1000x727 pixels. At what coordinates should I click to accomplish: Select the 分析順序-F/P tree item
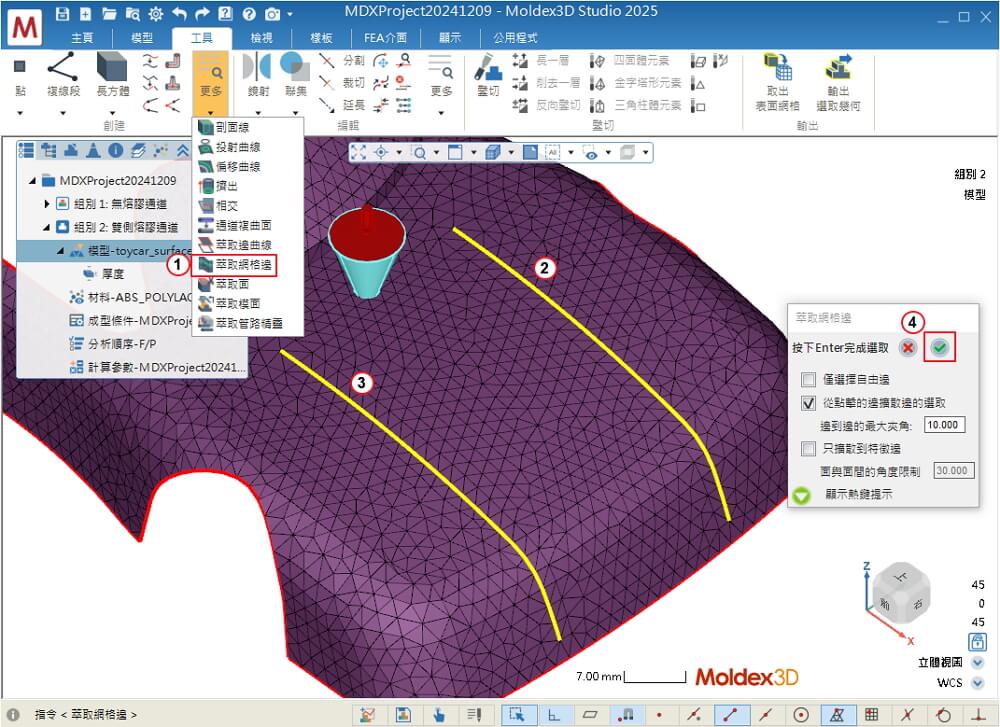[x=122, y=344]
